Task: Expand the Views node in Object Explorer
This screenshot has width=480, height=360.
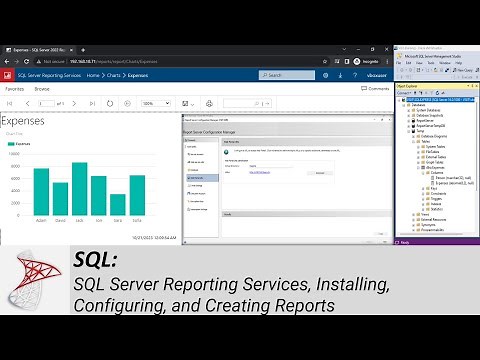Action: 414,214
